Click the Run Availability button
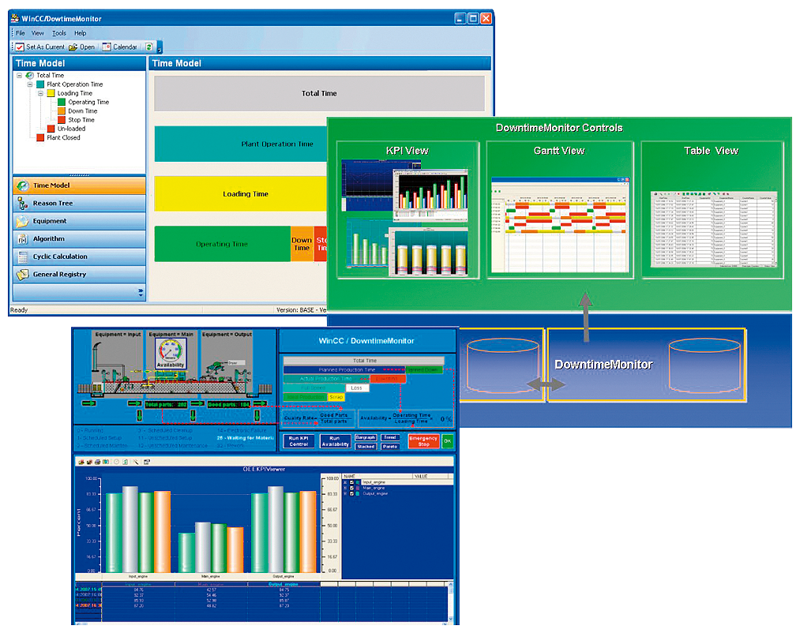Viewport: 800px width, 633px height. [335, 441]
